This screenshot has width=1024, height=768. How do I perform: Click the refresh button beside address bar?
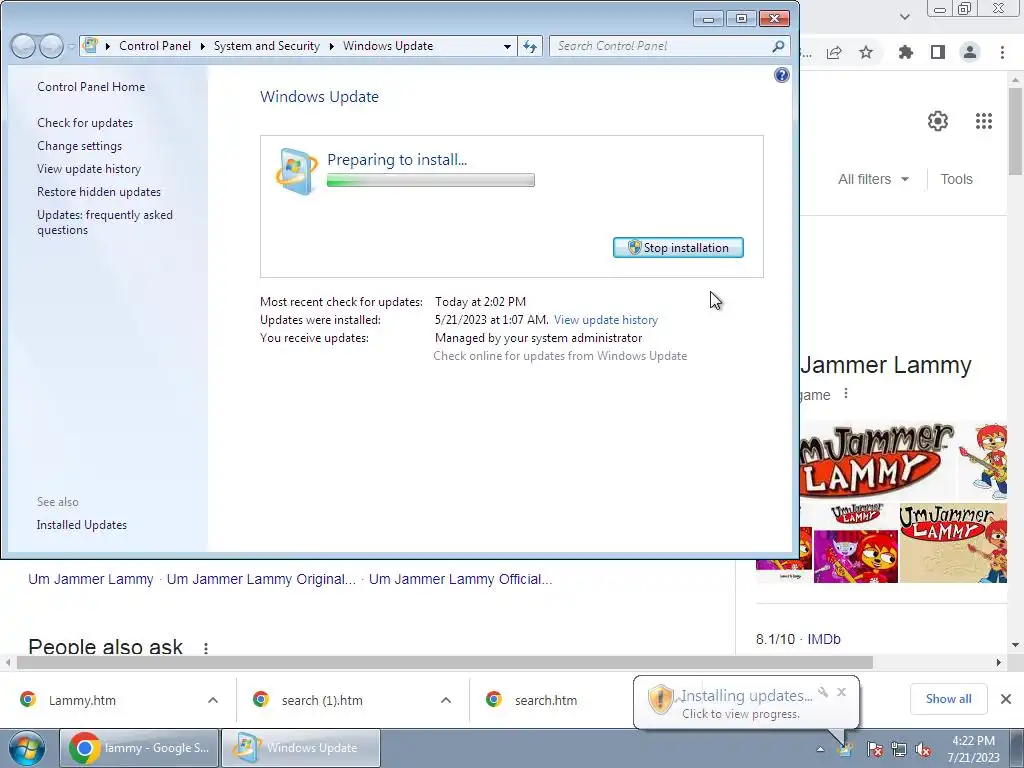(530, 46)
